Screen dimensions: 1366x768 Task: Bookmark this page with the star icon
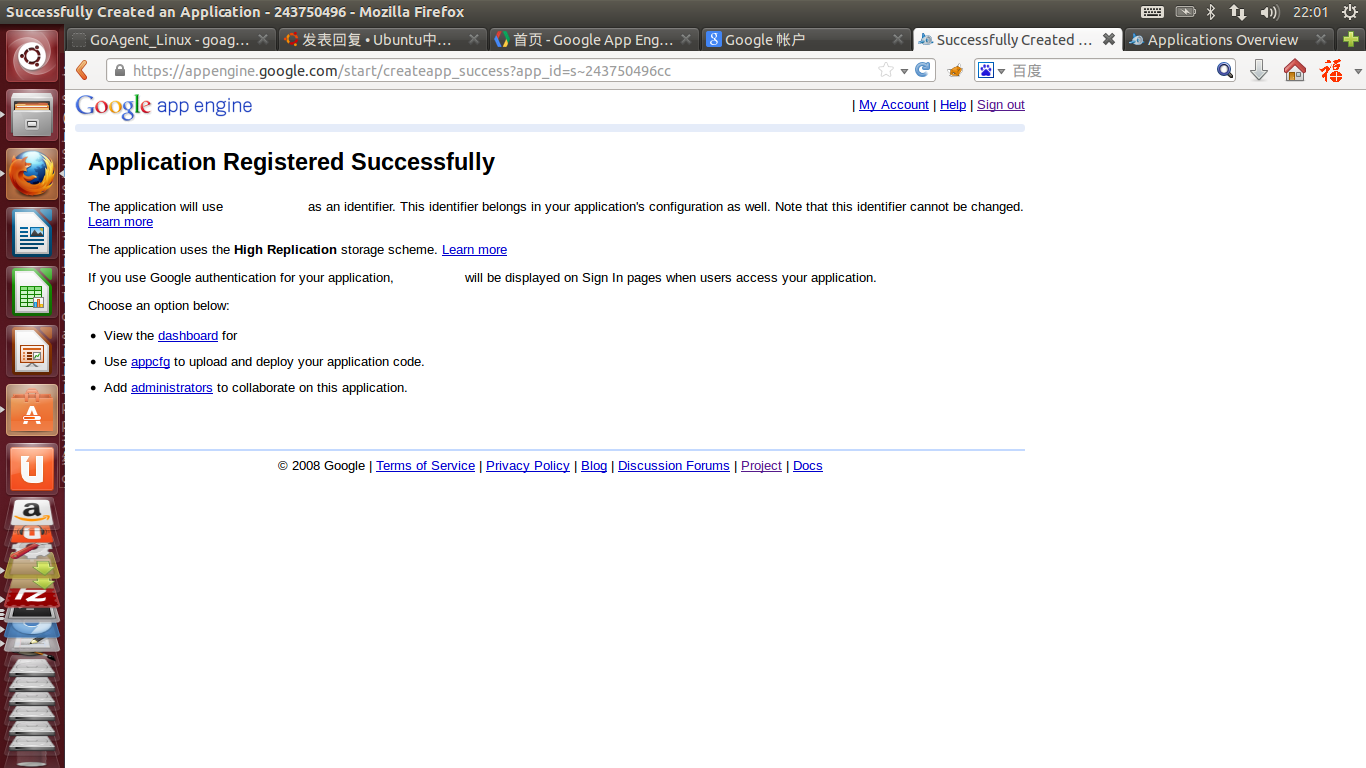(x=885, y=70)
